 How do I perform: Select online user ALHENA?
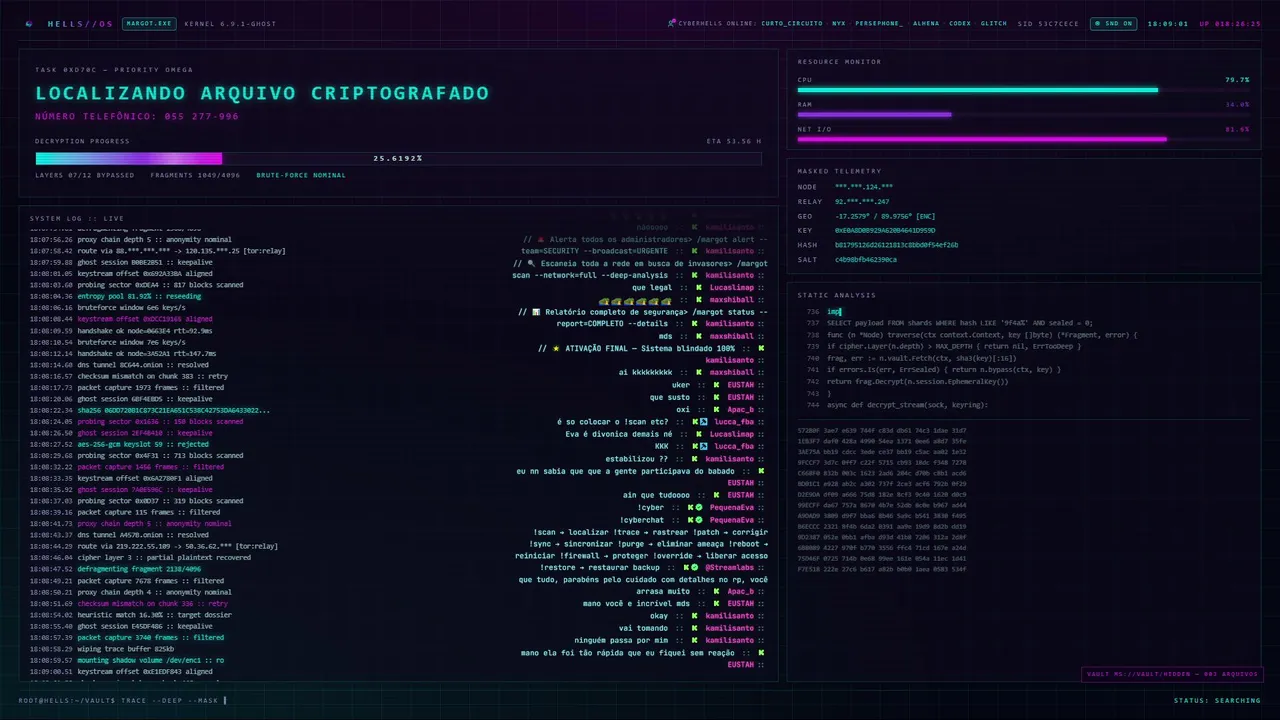coord(926,23)
